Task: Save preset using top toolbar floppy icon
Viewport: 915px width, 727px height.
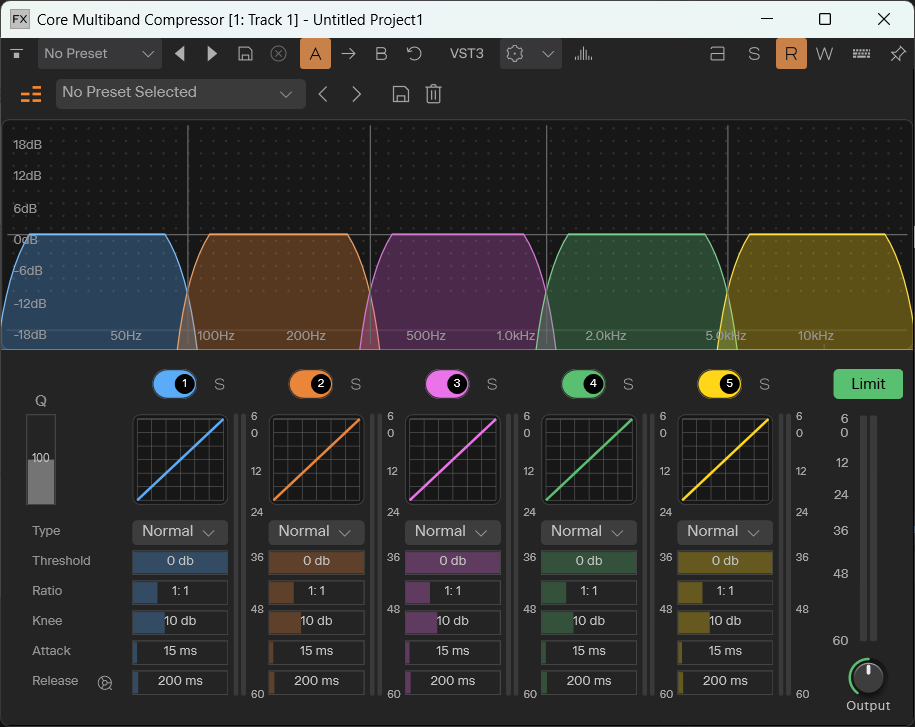Action: (245, 54)
